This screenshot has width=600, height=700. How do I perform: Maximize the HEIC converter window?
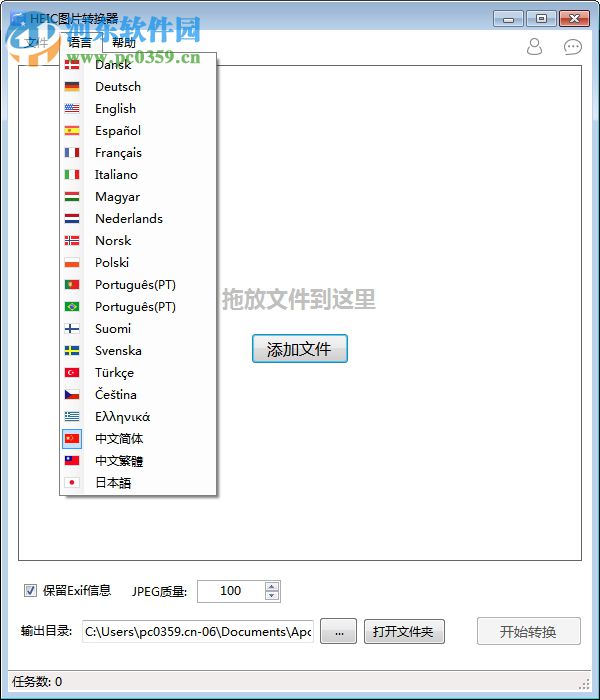pyautogui.click(x=541, y=19)
